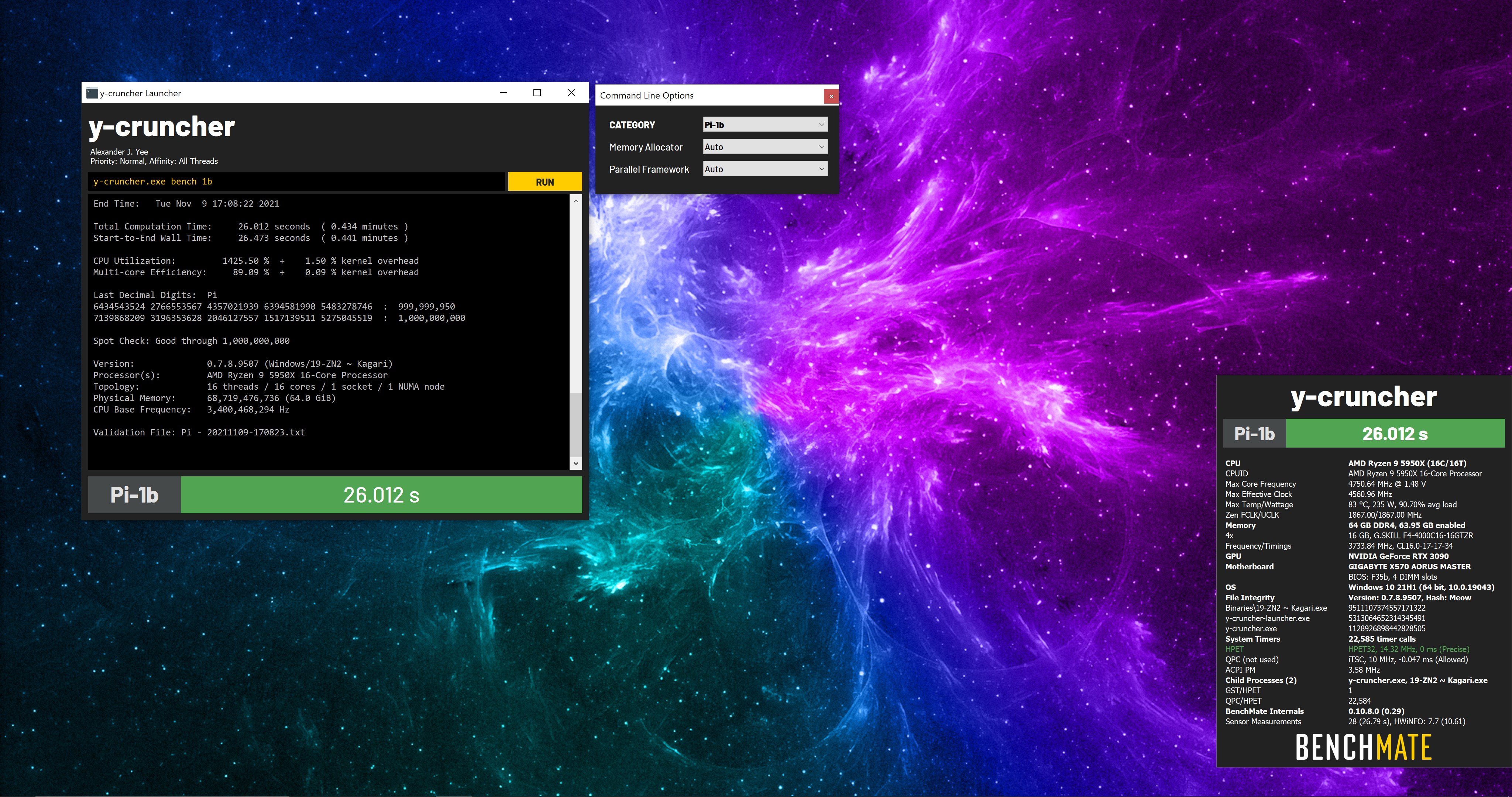Click the CPU Base Frequency line
This screenshot has height=797, width=1512.
(x=191, y=410)
